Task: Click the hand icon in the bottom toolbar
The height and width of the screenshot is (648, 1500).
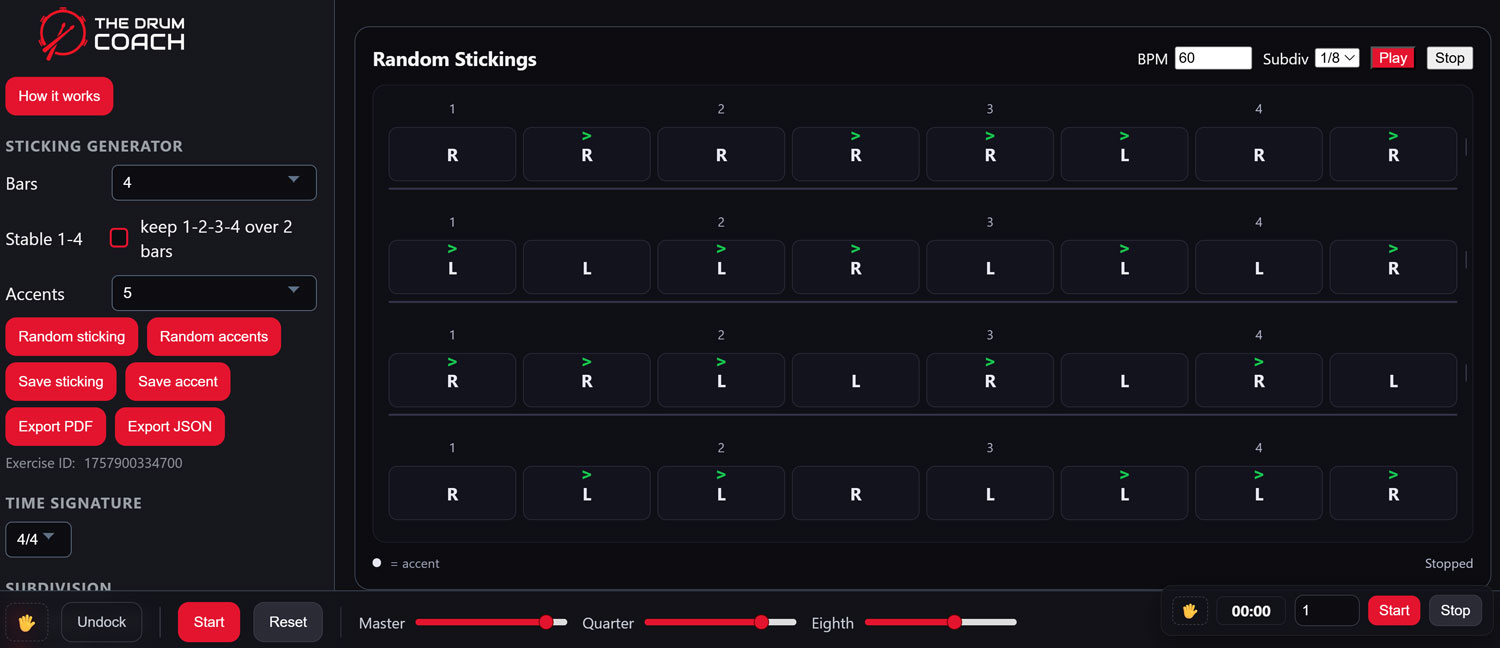Action: pos(27,622)
